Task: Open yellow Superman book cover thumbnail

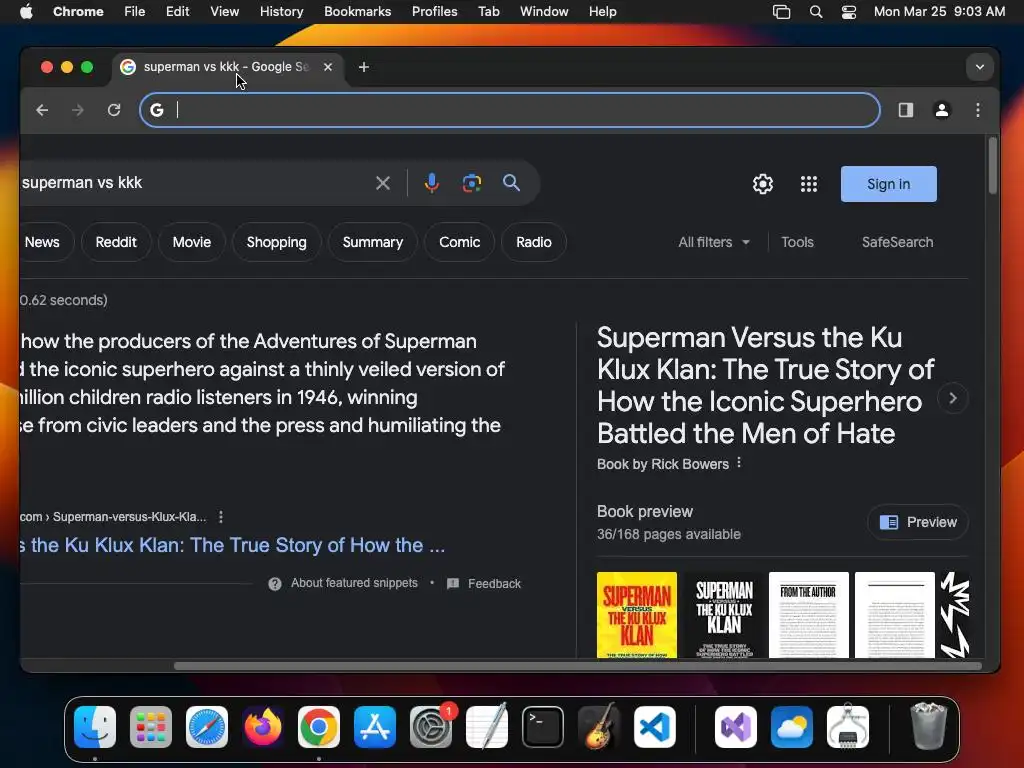Action: pos(637,615)
